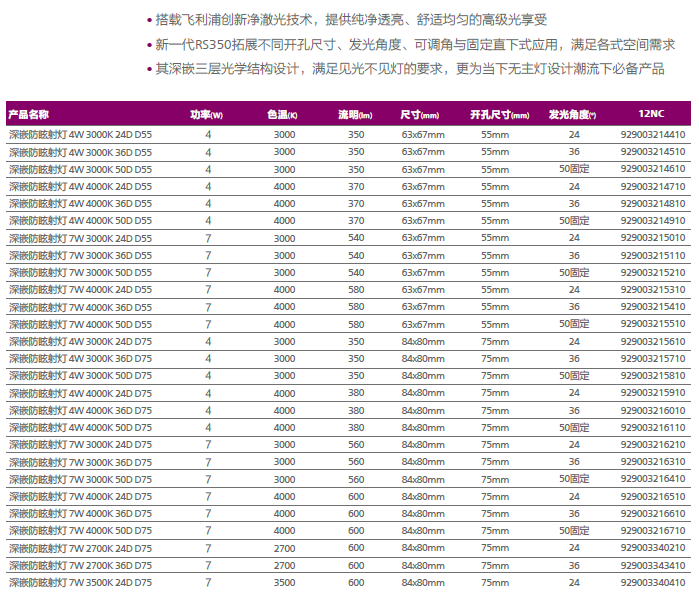
Task: Click the bullet text starting with 其深嵌三层光学结构设计
Action: click(x=410, y=69)
